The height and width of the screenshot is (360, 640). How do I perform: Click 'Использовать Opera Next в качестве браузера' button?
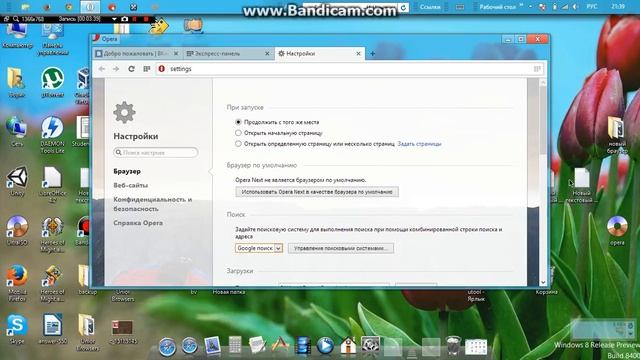coord(317,192)
